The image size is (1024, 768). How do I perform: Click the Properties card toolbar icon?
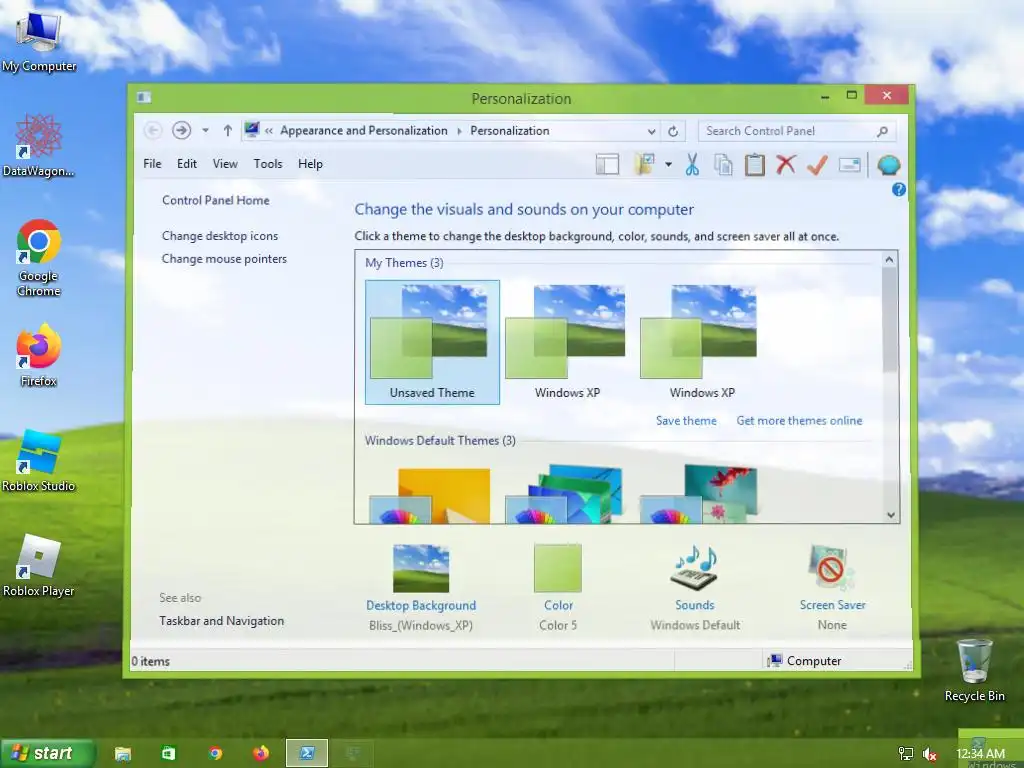[849, 165]
